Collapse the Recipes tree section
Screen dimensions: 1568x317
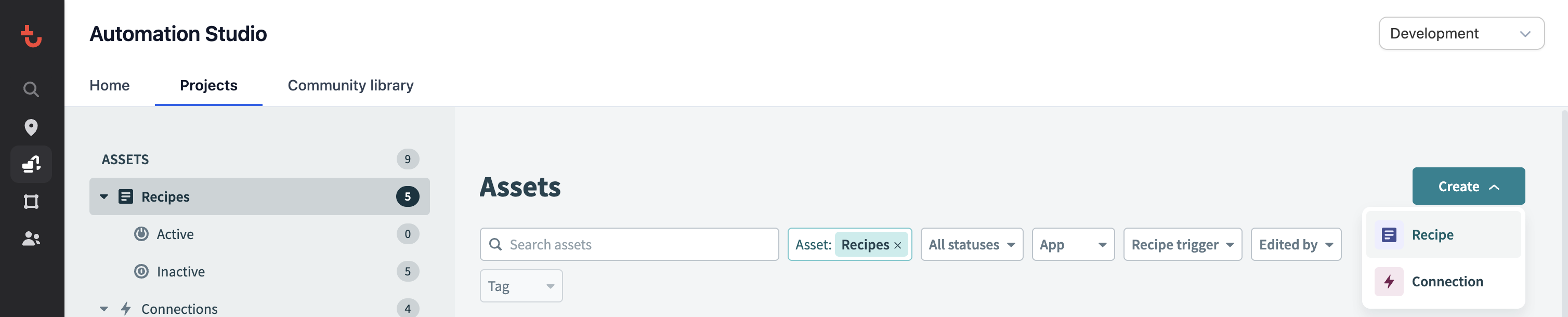(103, 196)
